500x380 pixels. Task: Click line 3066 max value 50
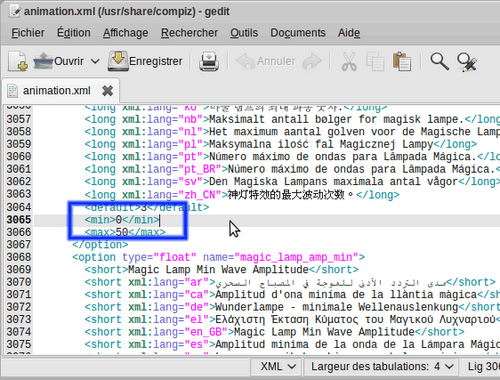122,232
